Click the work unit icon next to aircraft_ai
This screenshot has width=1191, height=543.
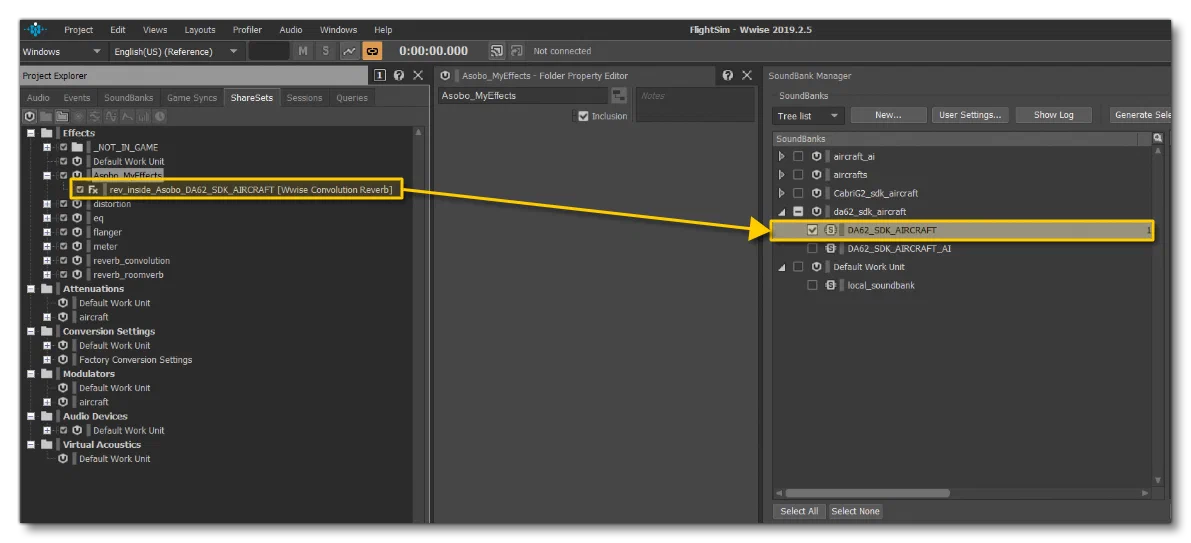[817, 156]
